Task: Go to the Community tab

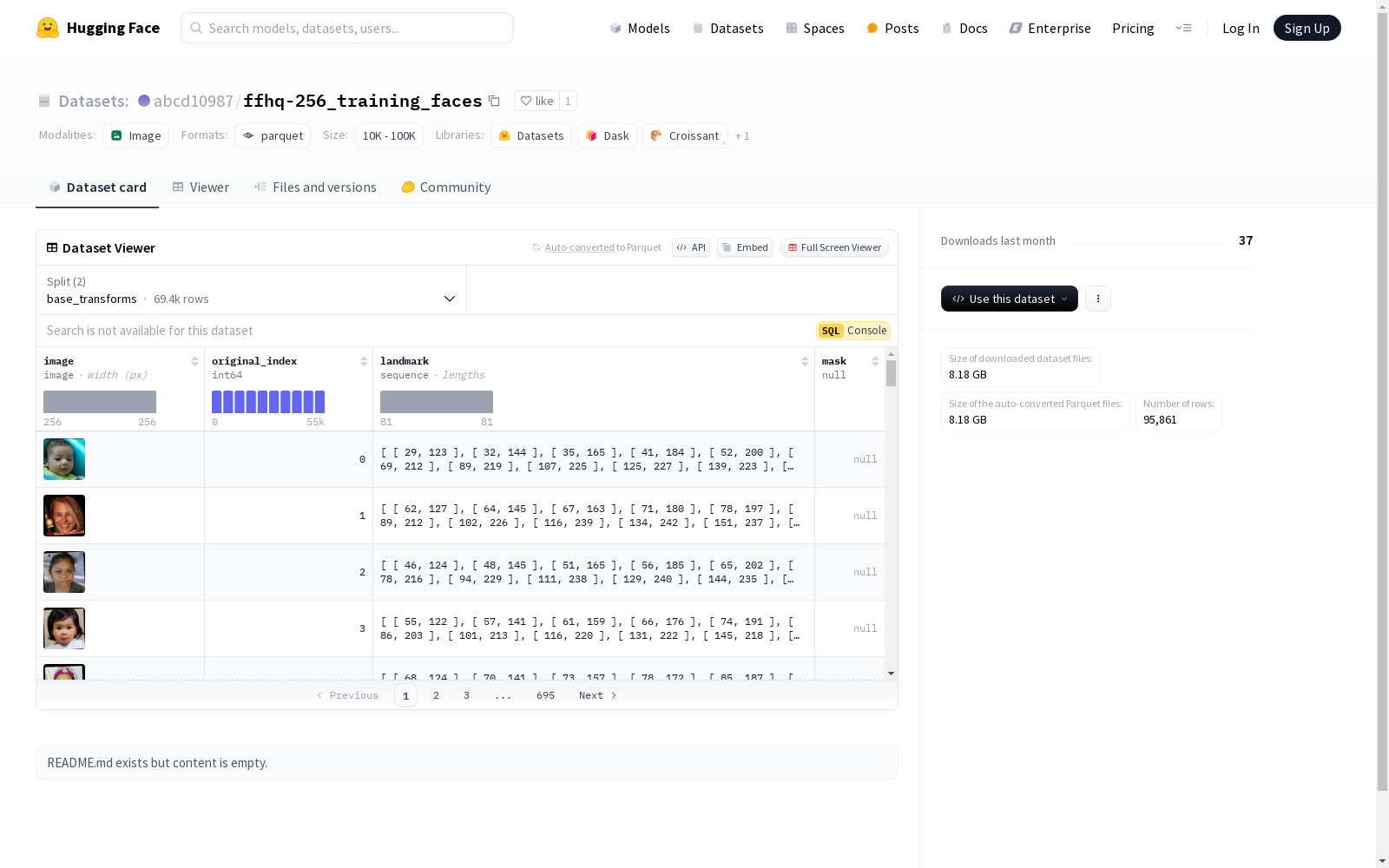Action: click(446, 187)
